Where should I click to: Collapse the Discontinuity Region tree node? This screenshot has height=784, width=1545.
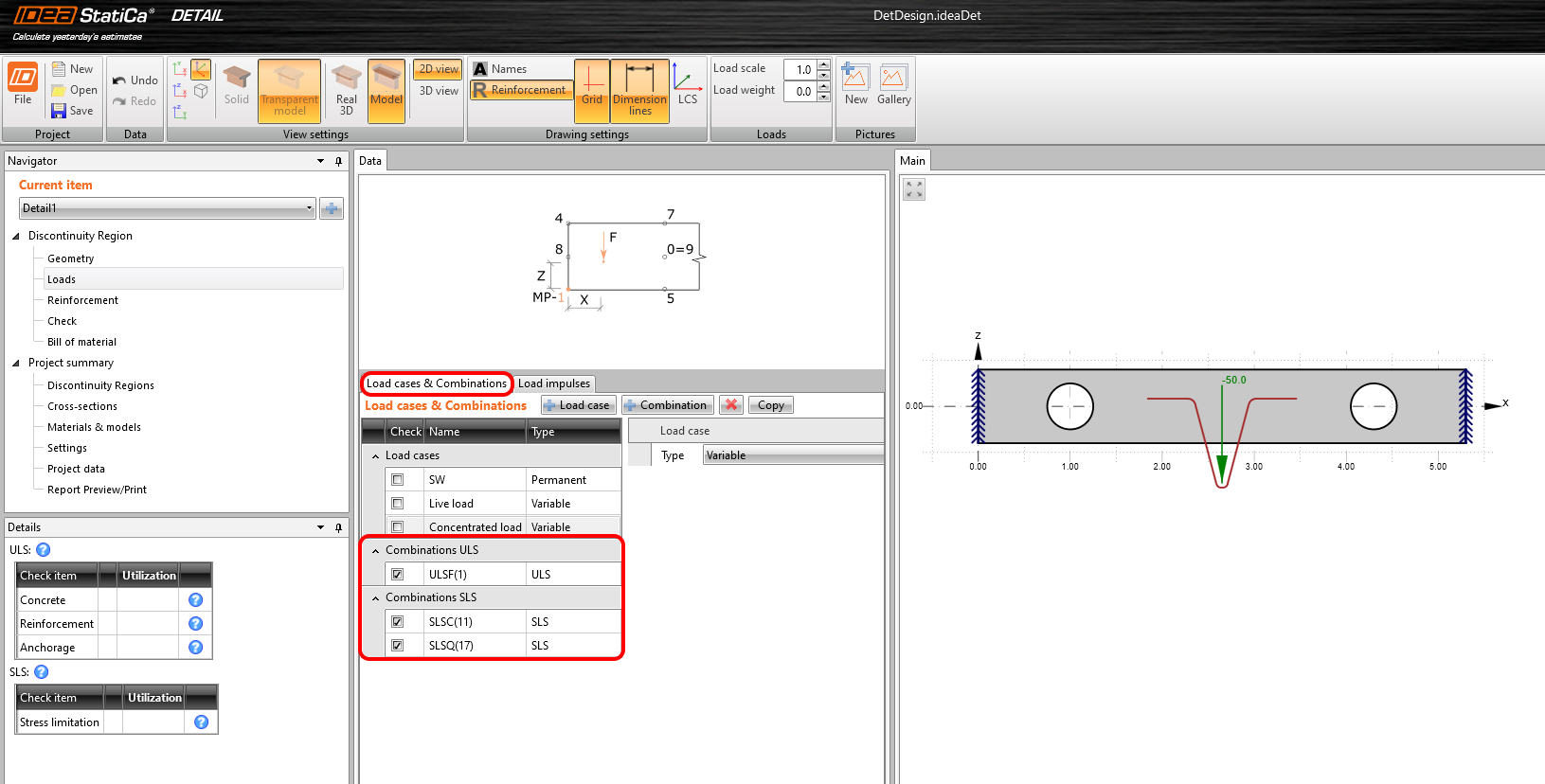[x=16, y=236]
